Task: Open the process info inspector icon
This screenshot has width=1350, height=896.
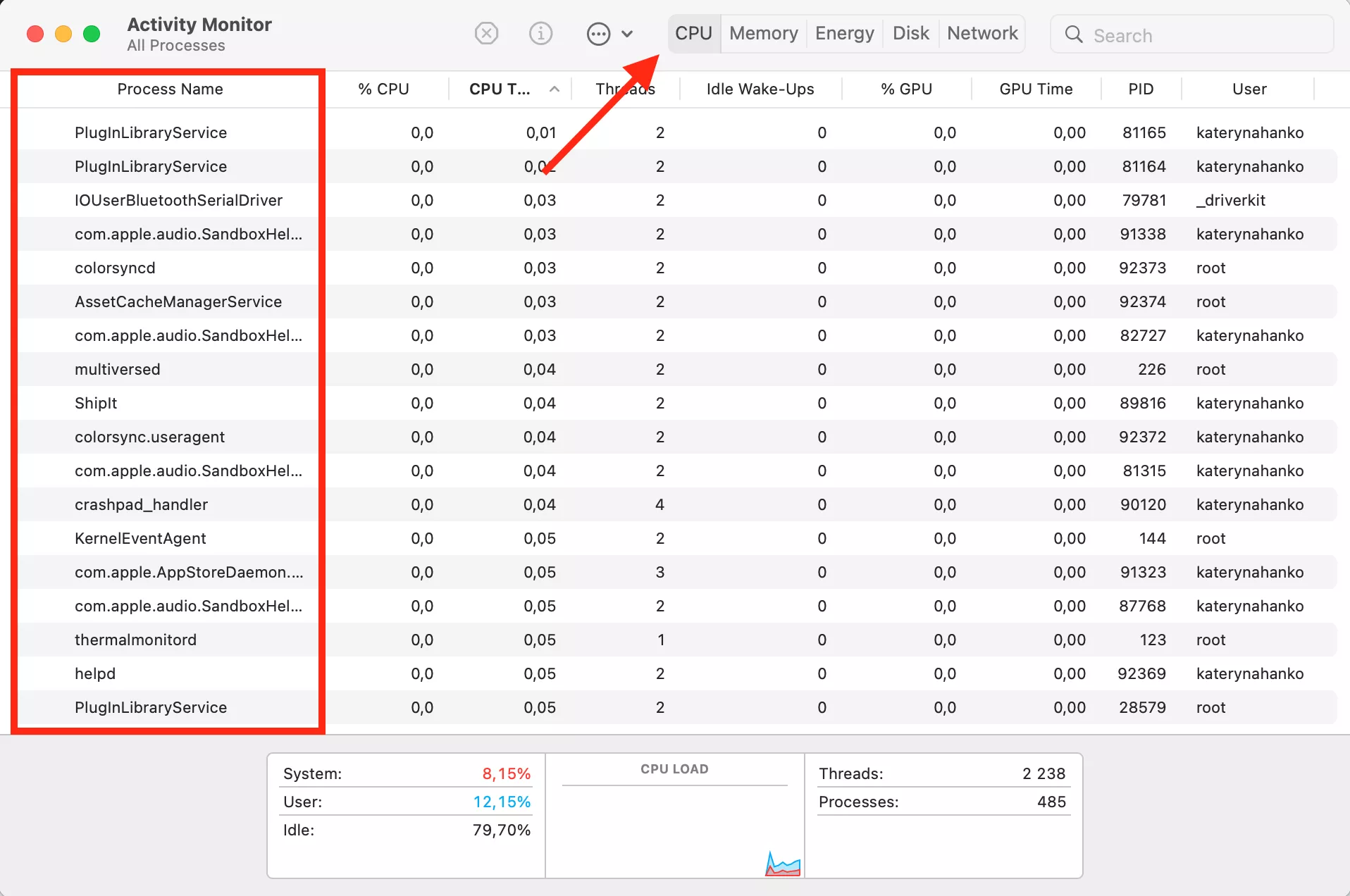Action: 540,33
